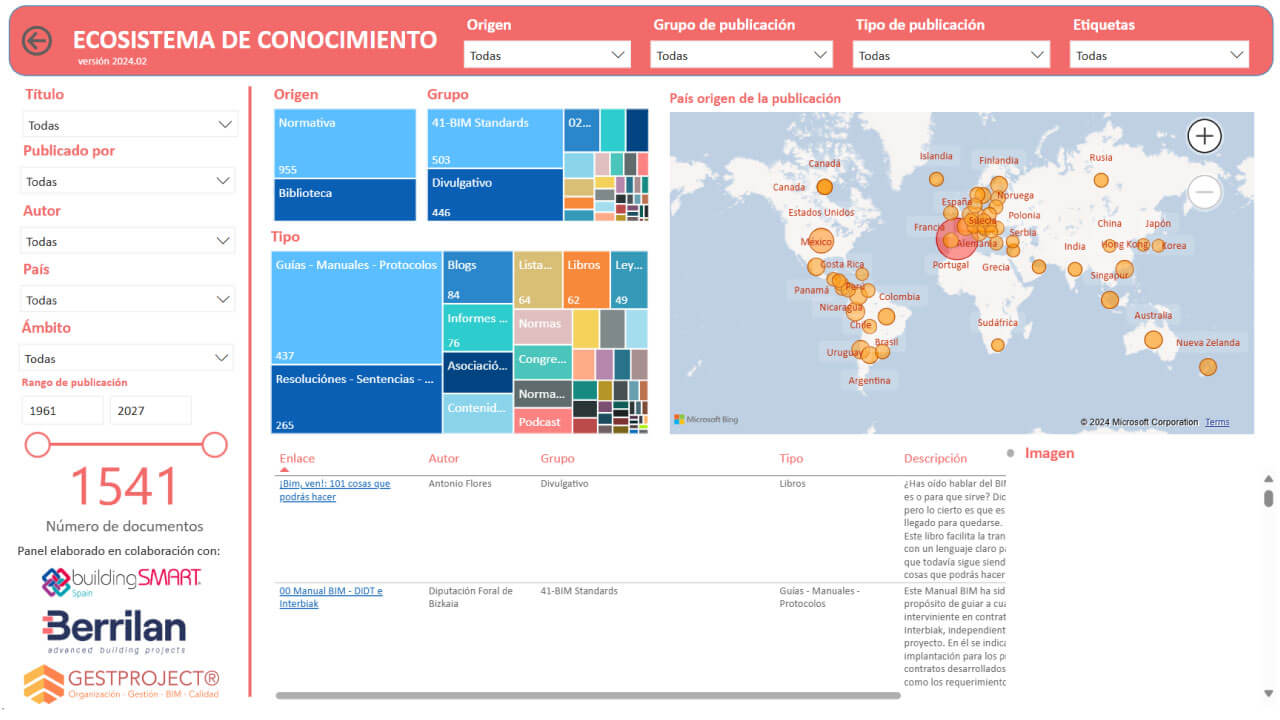
Task: Click the left range slider handle
Action: (38, 445)
